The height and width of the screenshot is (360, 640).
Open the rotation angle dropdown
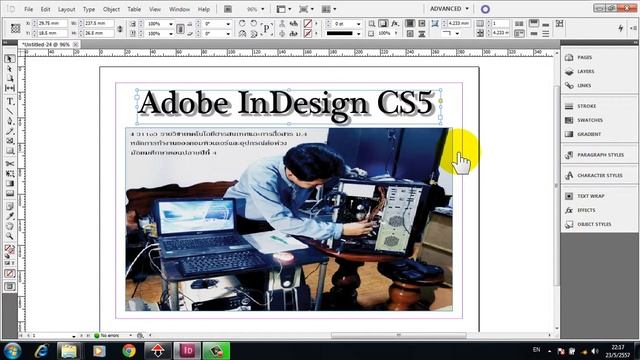click(x=228, y=24)
